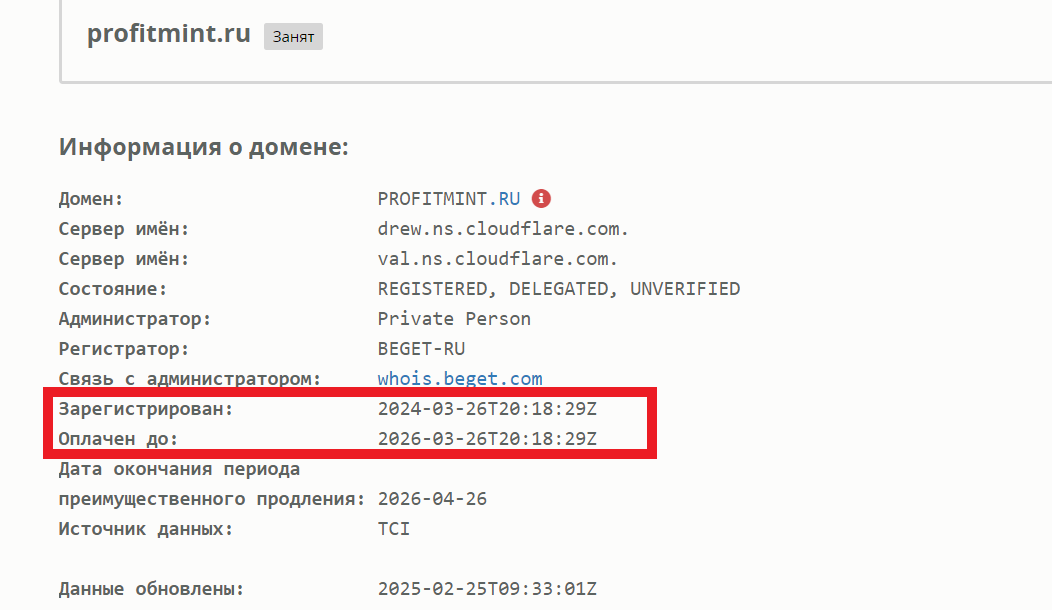Click the 'Информация о домене:' heading
The image size is (1052, 610).
pyautogui.click(x=204, y=146)
